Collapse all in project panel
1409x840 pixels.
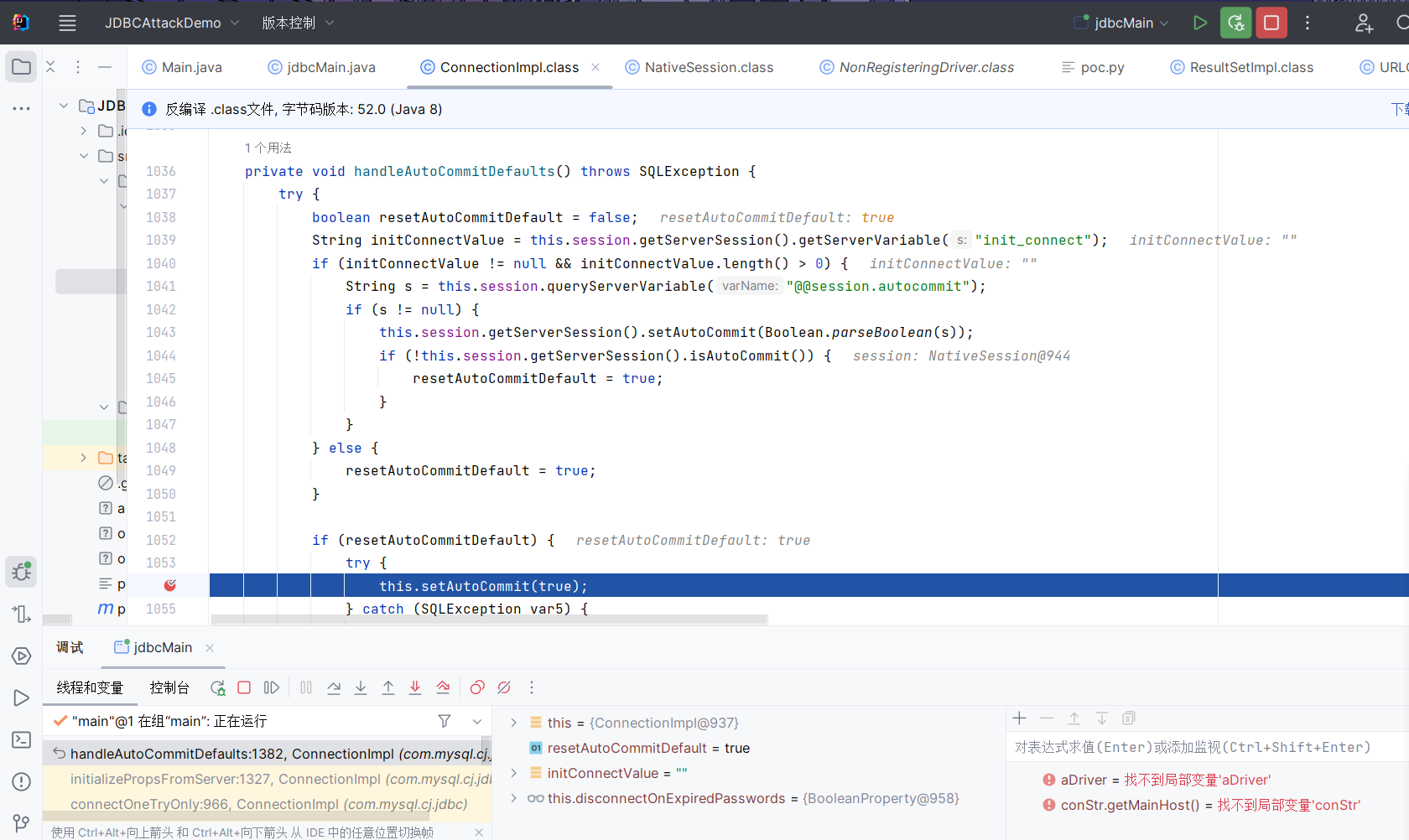(50, 67)
